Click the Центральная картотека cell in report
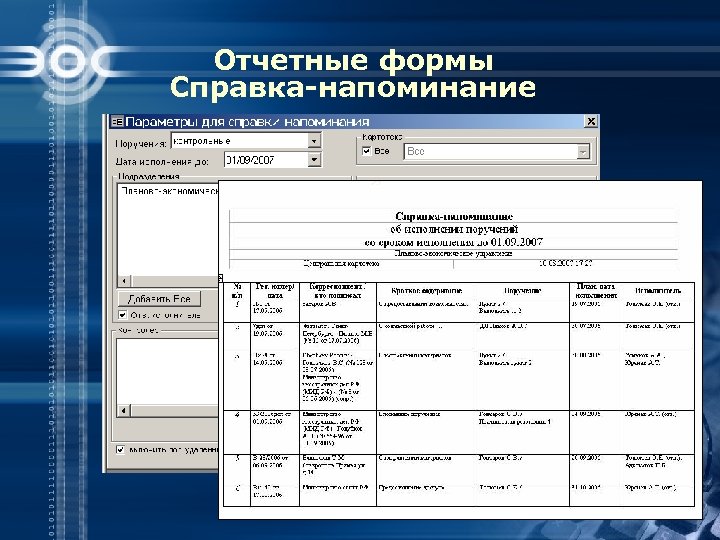The image size is (720, 540). (342, 264)
